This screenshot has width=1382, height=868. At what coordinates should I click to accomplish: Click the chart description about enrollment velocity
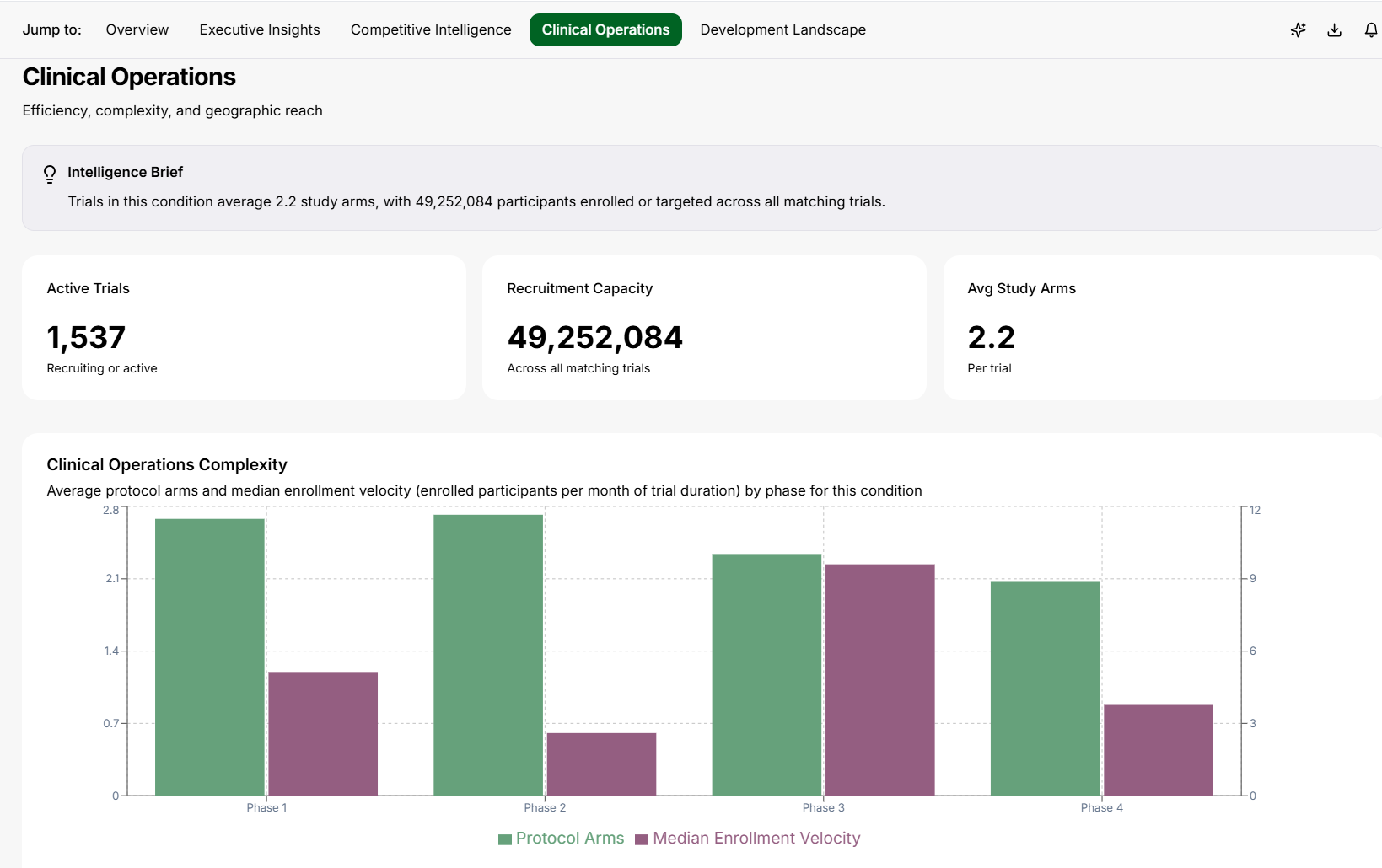click(484, 490)
